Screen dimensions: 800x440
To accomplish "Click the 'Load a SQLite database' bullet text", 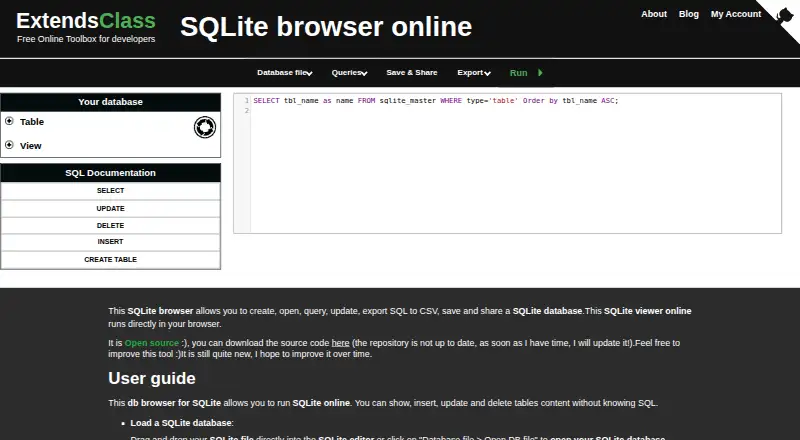I will coord(181,423).
